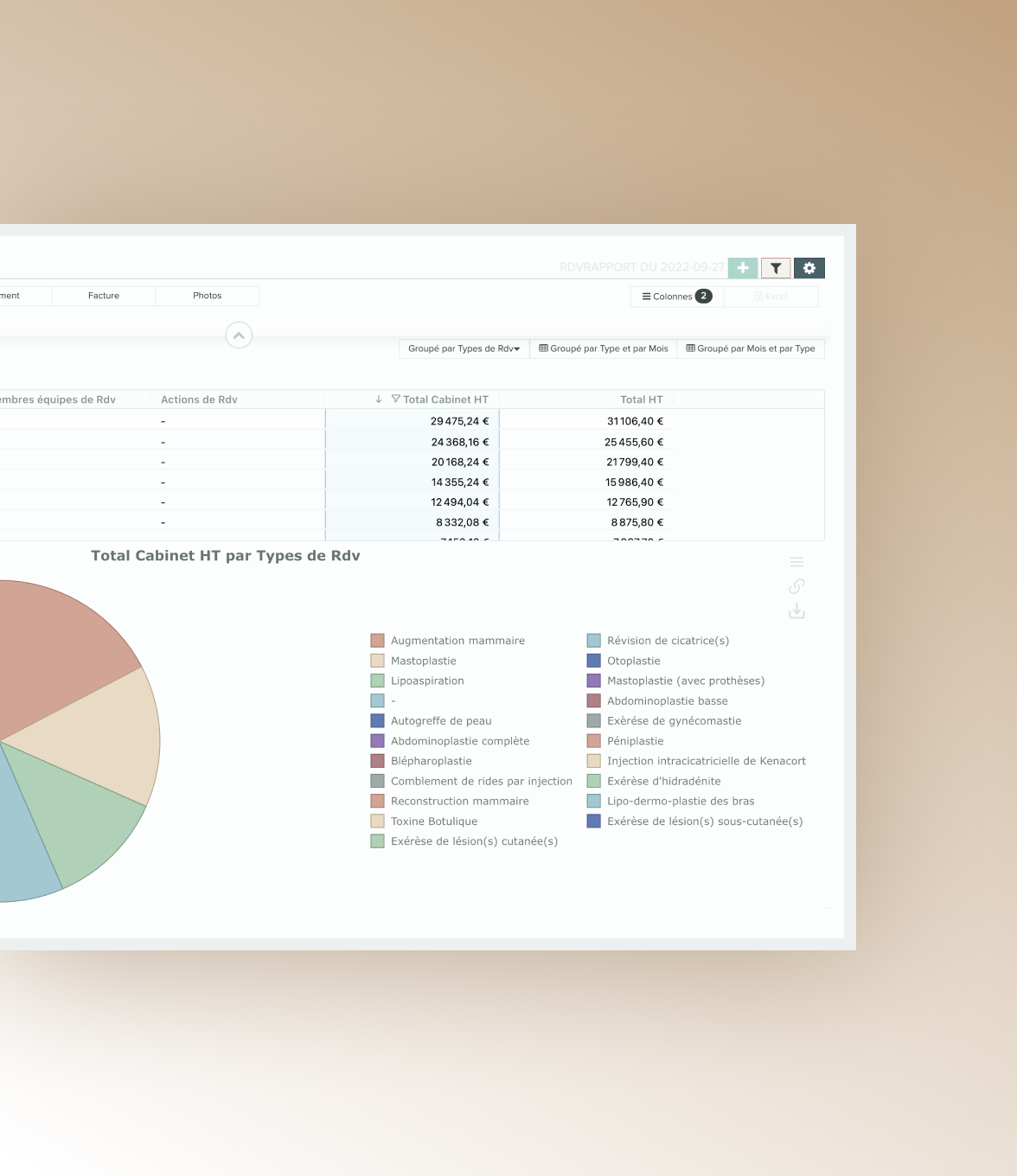Select Groupé par Type et par Mois

tap(604, 348)
